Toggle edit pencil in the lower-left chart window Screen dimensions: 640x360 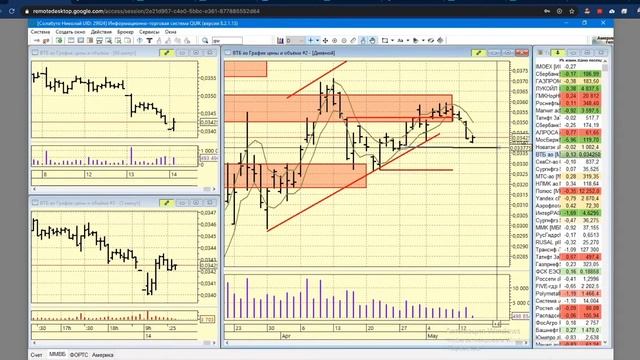[167, 203]
